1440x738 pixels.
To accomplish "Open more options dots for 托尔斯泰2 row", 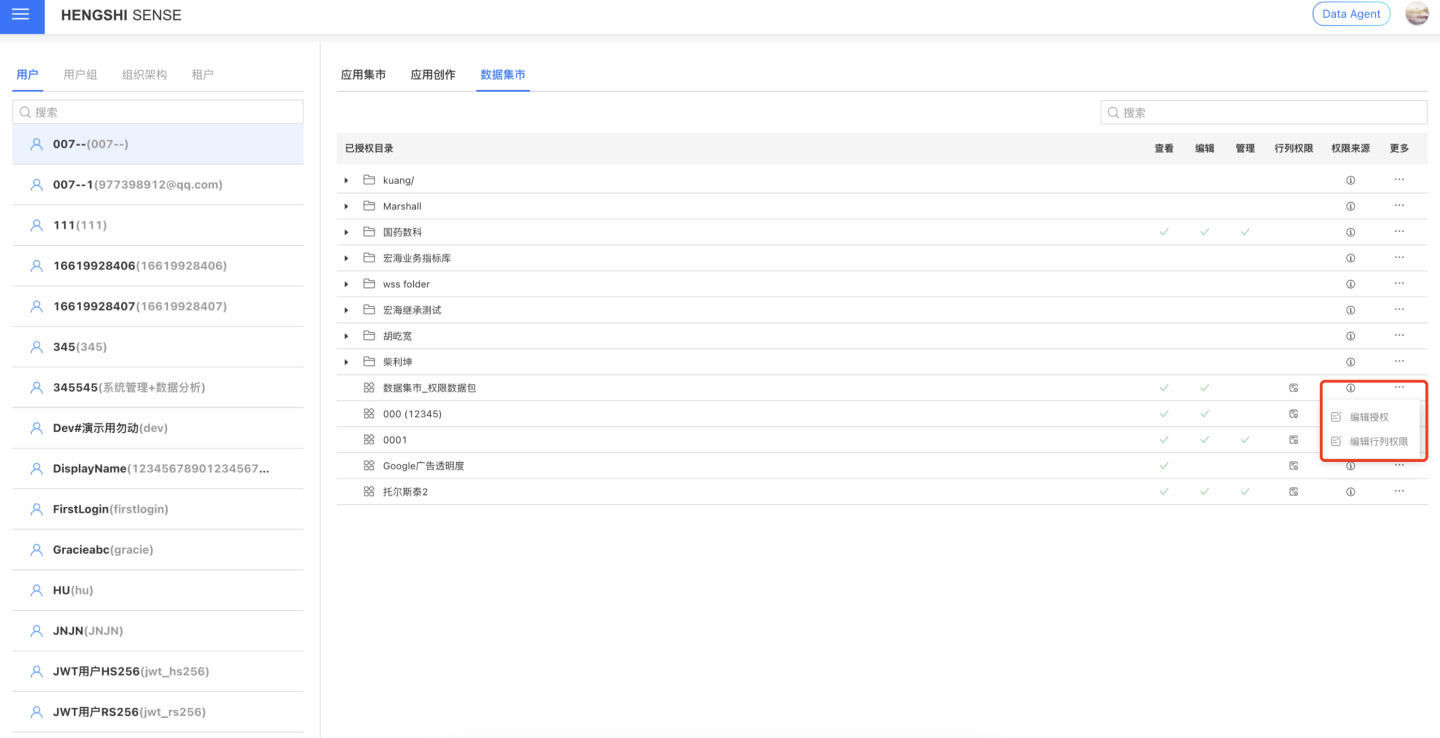I will coord(1399,492).
